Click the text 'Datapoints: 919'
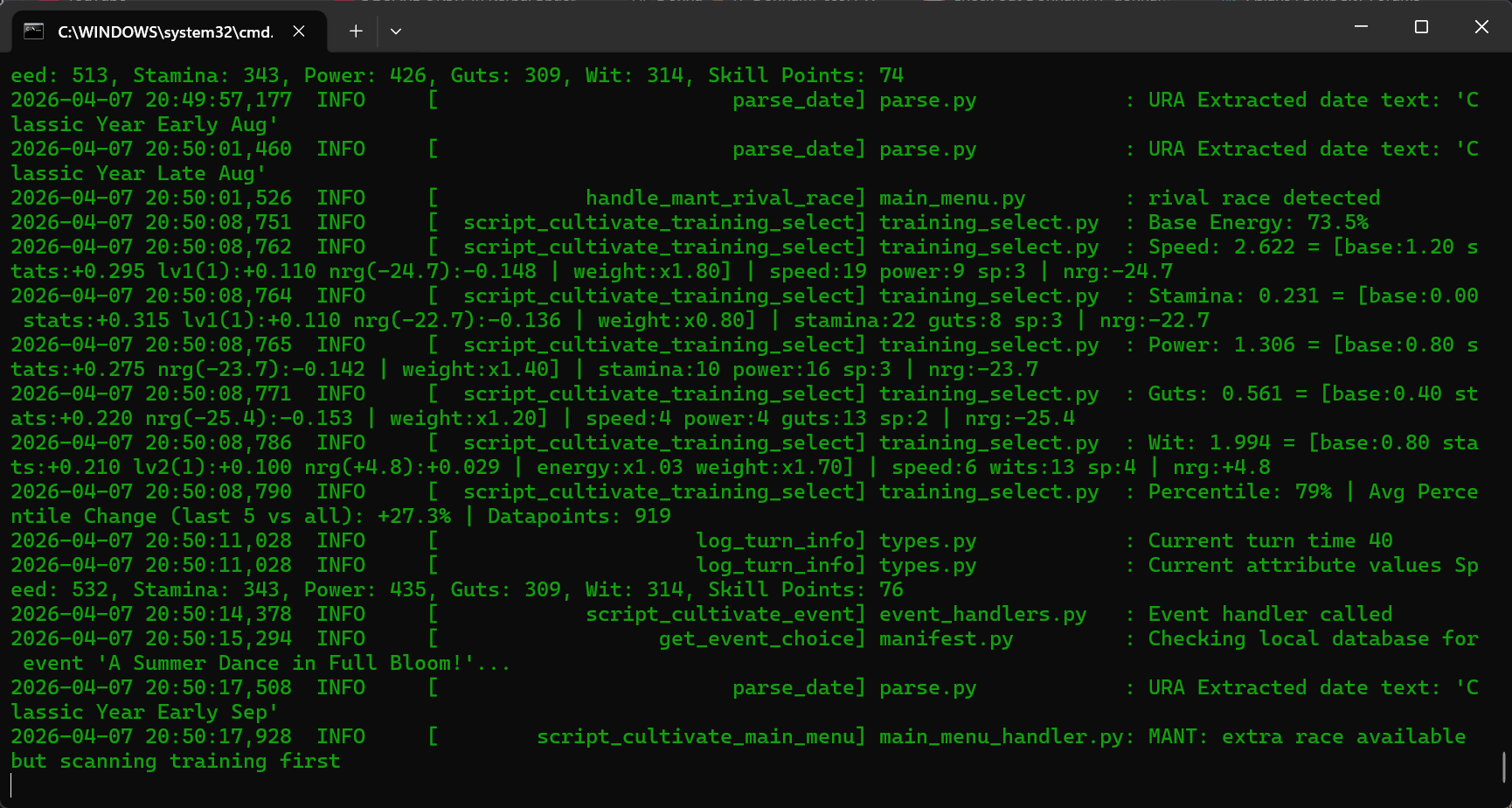 579,516
